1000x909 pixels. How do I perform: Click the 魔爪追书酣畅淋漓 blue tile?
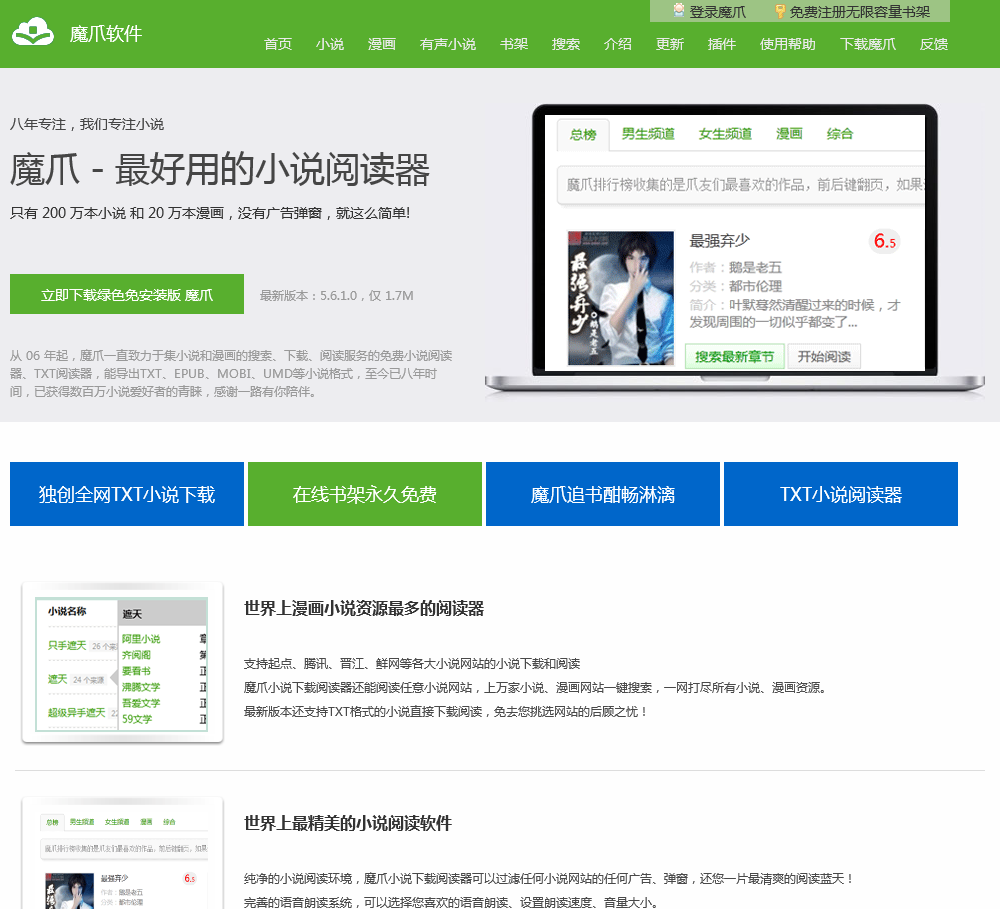tap(603, 494)
